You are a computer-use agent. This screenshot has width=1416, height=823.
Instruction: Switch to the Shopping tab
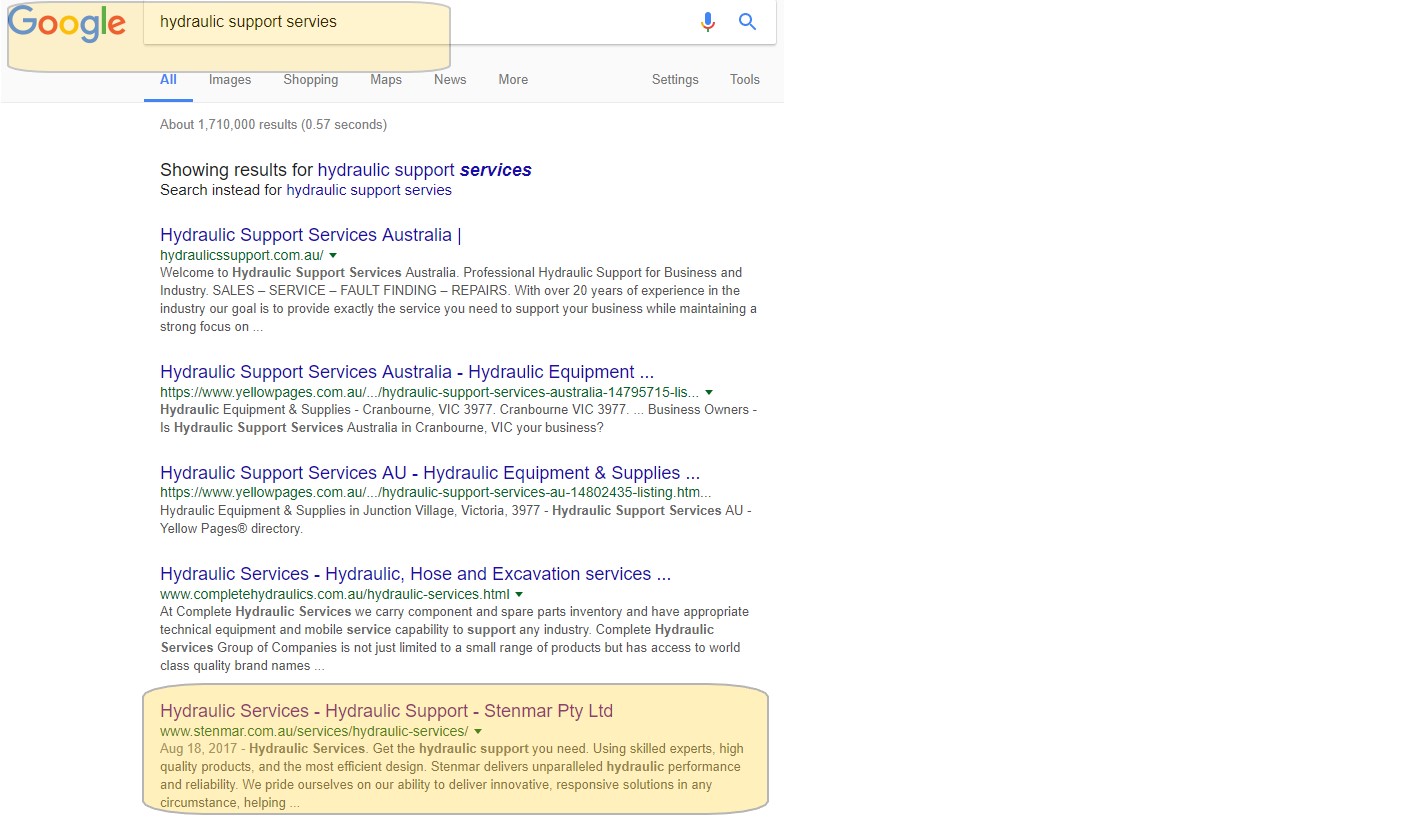[311, 80]
